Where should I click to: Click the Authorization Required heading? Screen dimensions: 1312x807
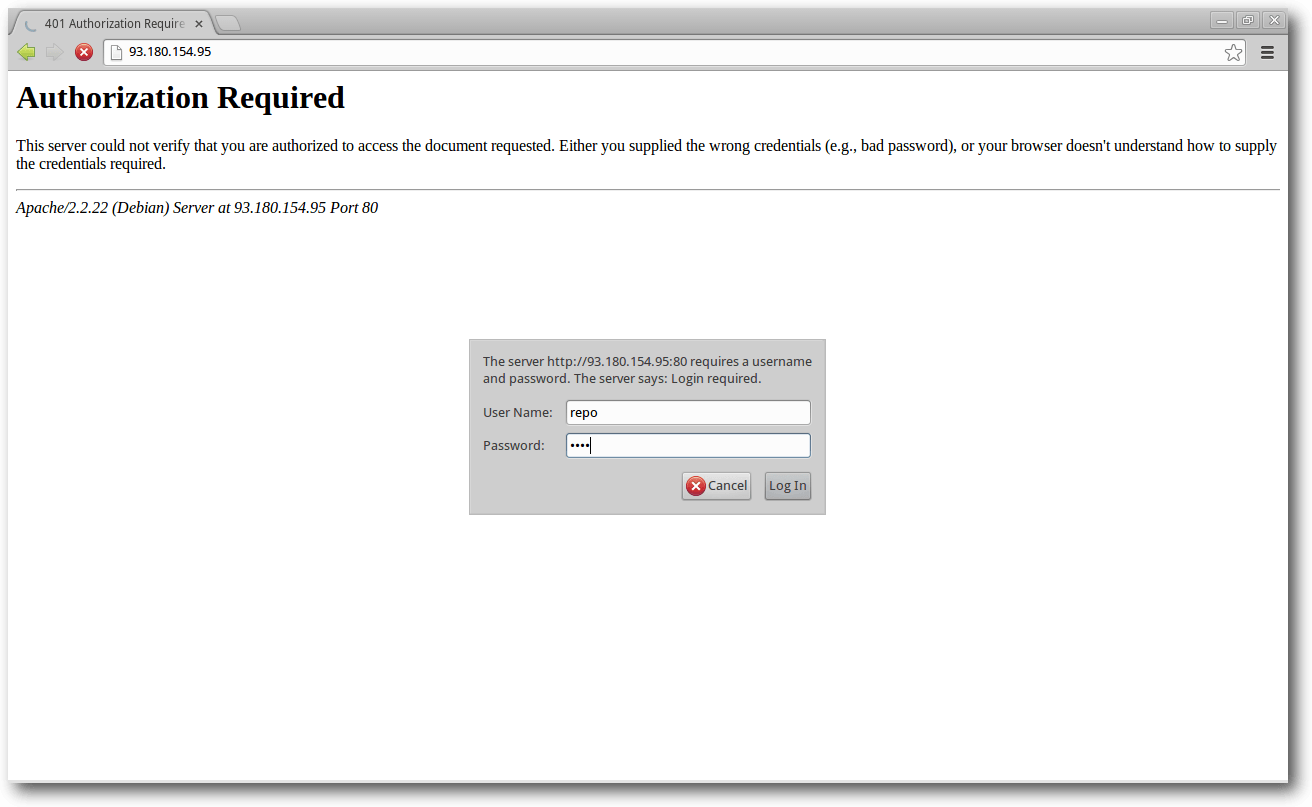(x=181, y=98)
